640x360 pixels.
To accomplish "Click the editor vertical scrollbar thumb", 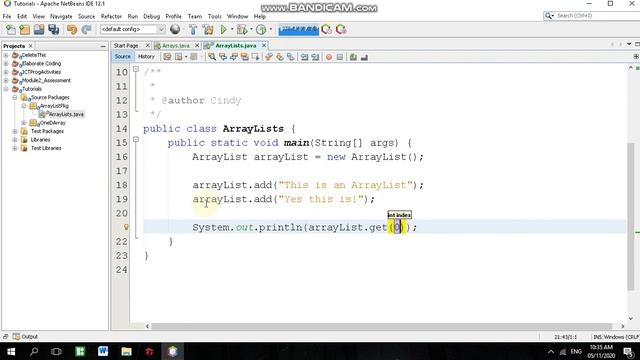I will pyautogui.click(x=631, y=216).
